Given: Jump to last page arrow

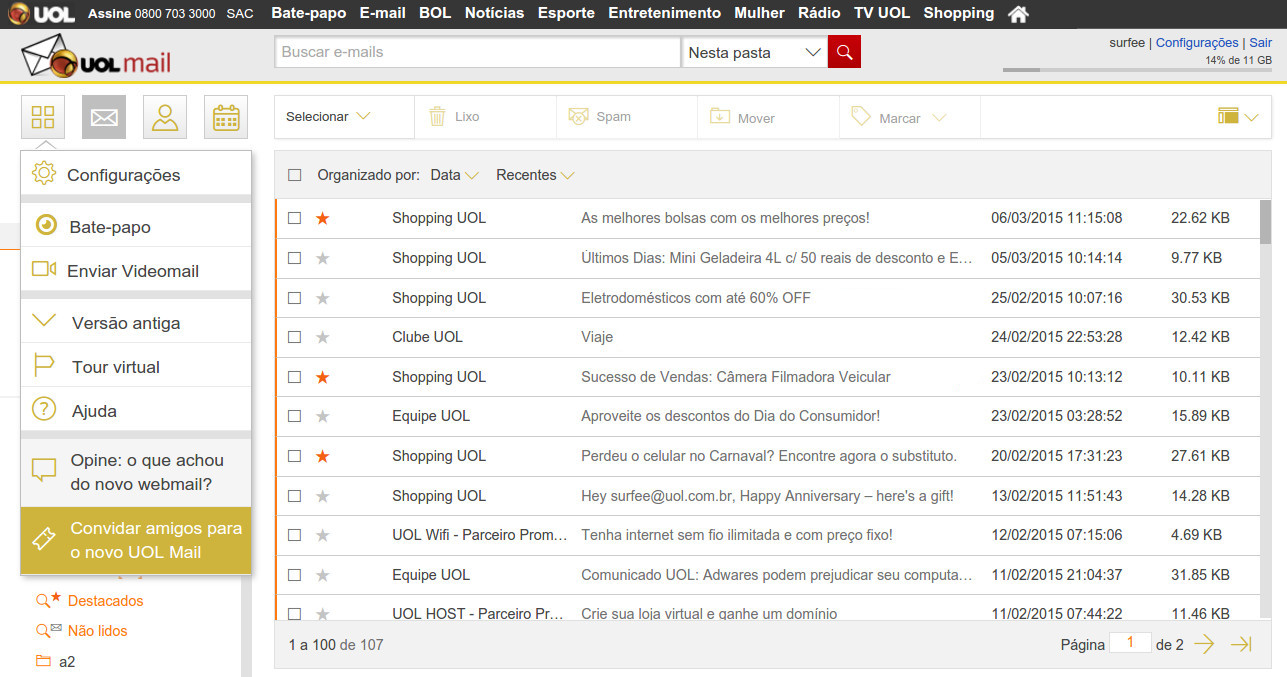Looking at the screenshot, I should coord(1241,645).
